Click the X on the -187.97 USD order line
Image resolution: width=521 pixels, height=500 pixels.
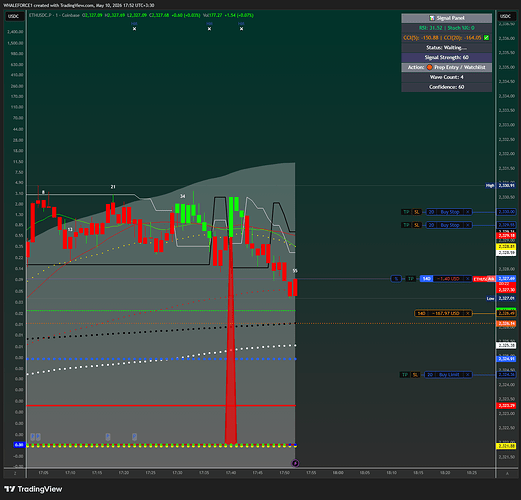coord(468,313)
